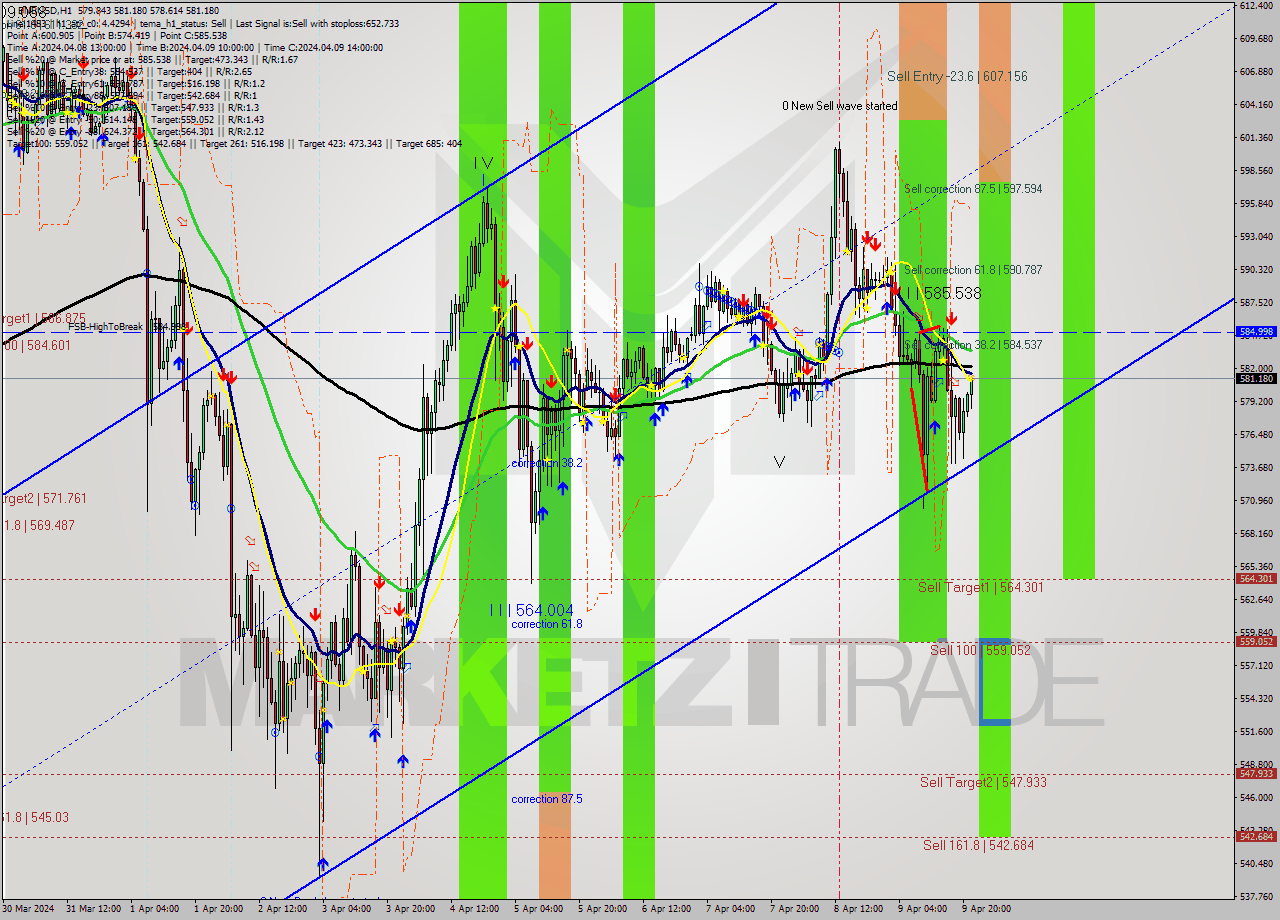Viewport: 1280px width, 920px height.
Task: Click the 576.480 price axis value
Action: point(1256,435)
